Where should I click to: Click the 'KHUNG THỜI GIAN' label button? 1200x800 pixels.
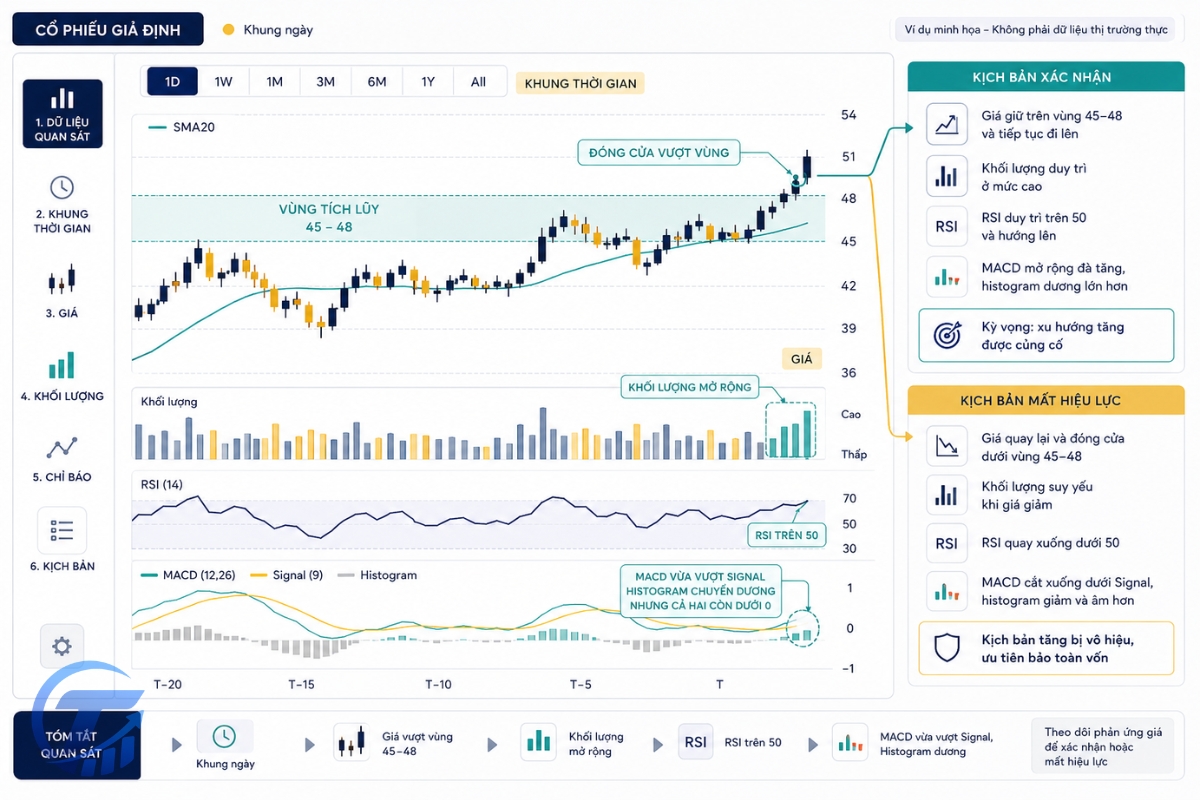pyautogui.click(x=580, y=83)
